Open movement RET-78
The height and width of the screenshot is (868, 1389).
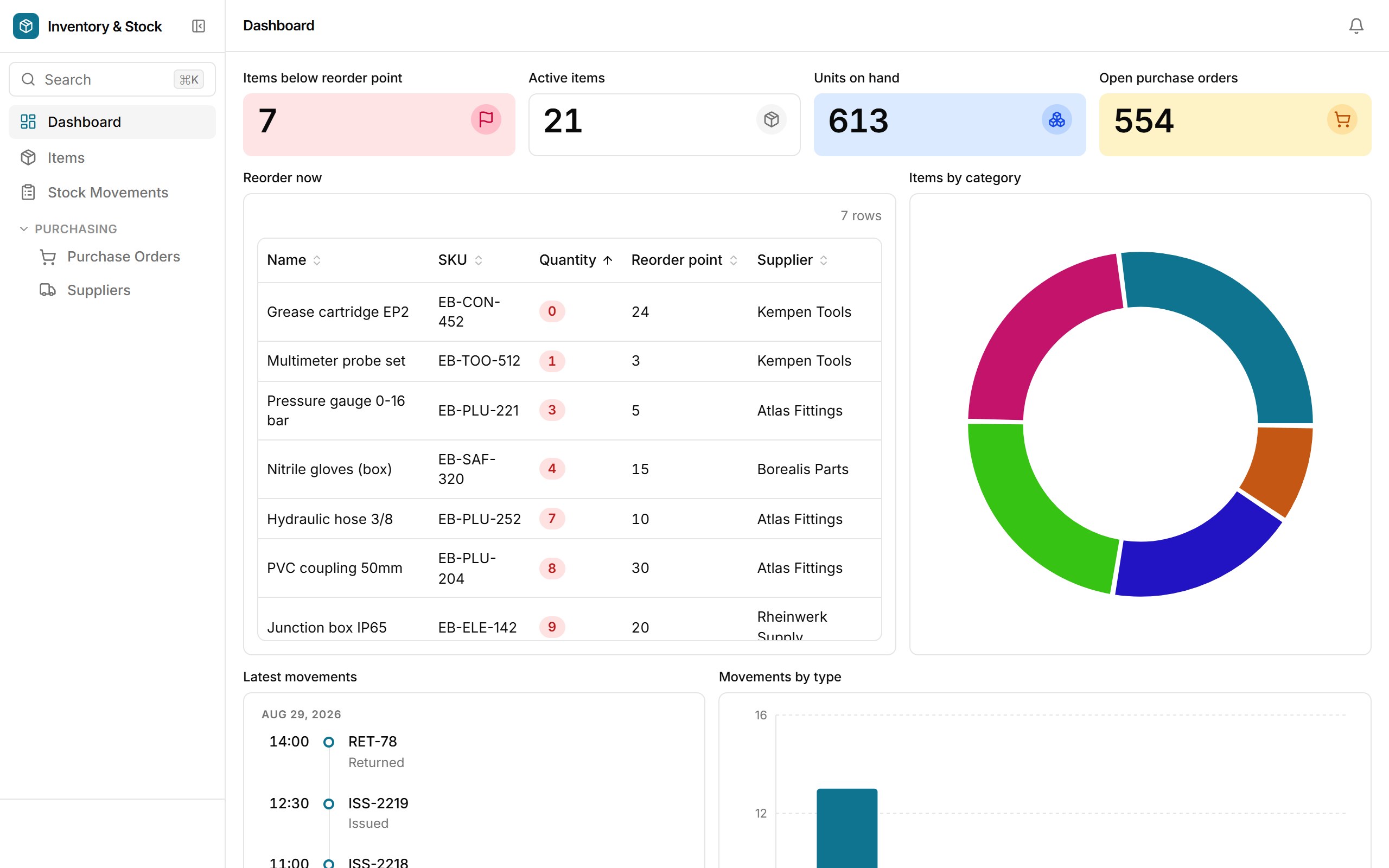point(373,741)
